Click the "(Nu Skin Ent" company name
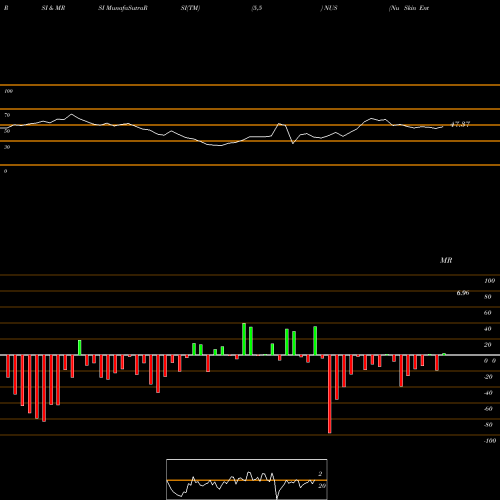The height and width of the screenshot is (500, 500). click(409, 8)
